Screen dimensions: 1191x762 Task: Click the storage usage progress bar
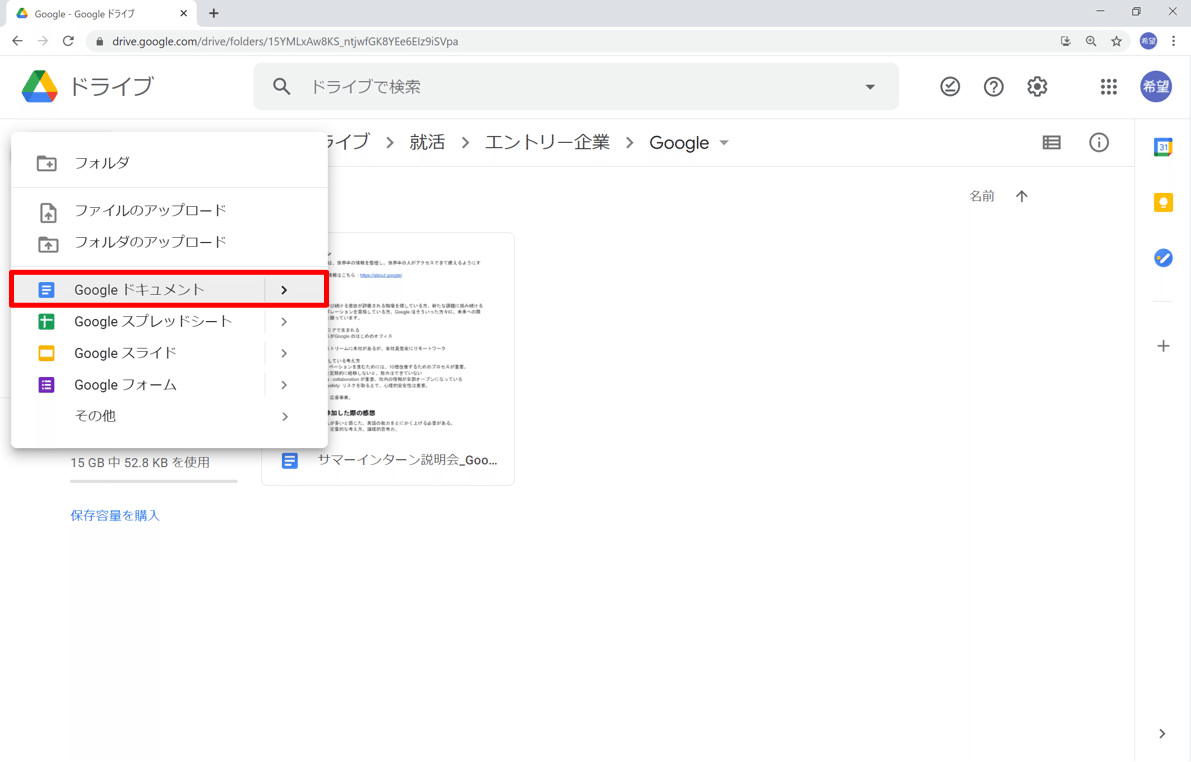pyautogui.click(x=153, y=482)
